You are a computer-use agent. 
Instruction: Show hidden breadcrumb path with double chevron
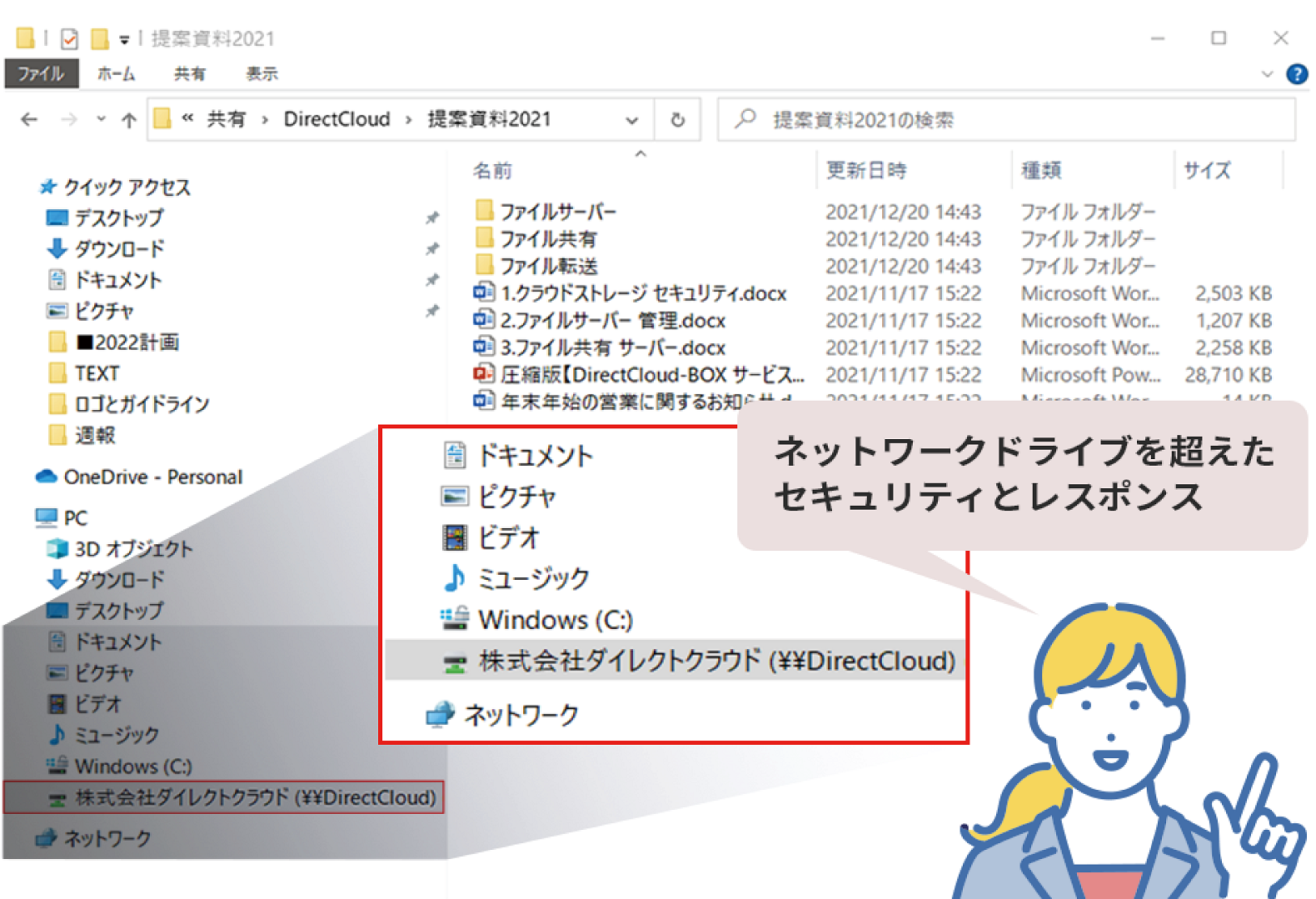187,118
